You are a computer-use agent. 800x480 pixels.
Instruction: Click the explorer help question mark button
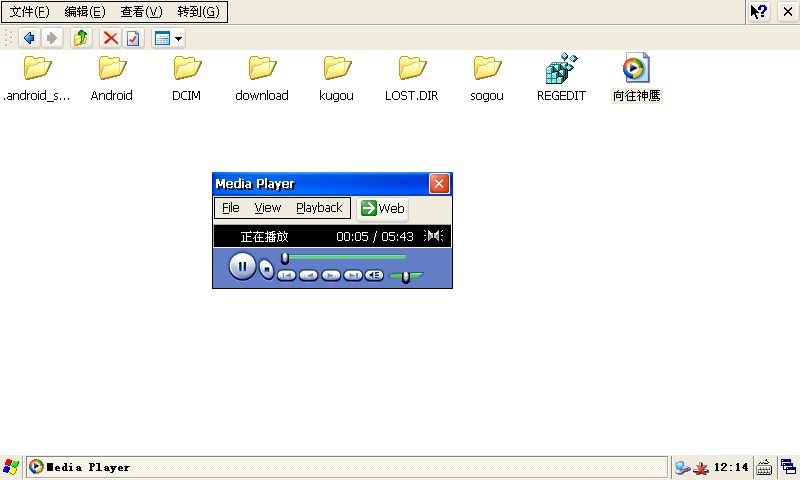tap(759, 12)
